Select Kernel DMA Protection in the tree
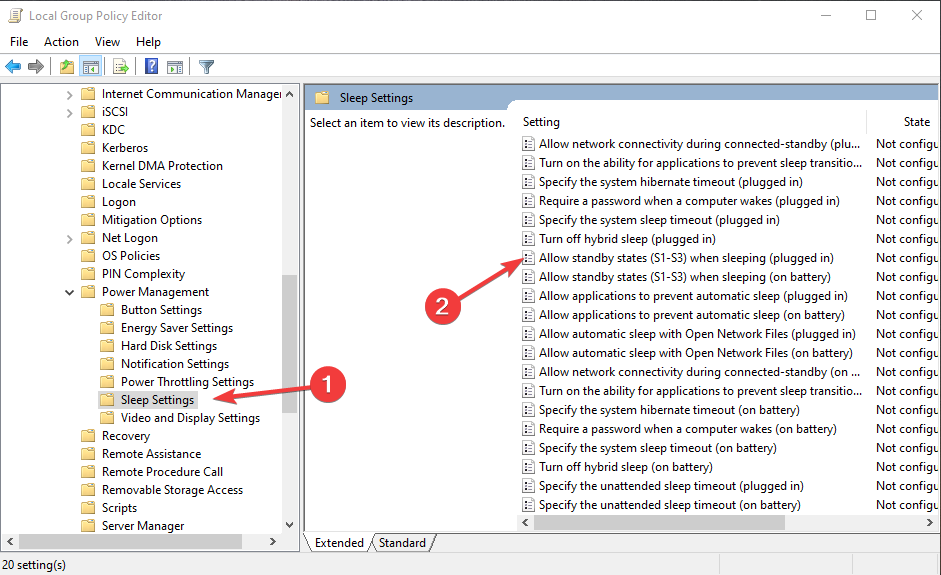941x575 pixels. pos(162,166)
